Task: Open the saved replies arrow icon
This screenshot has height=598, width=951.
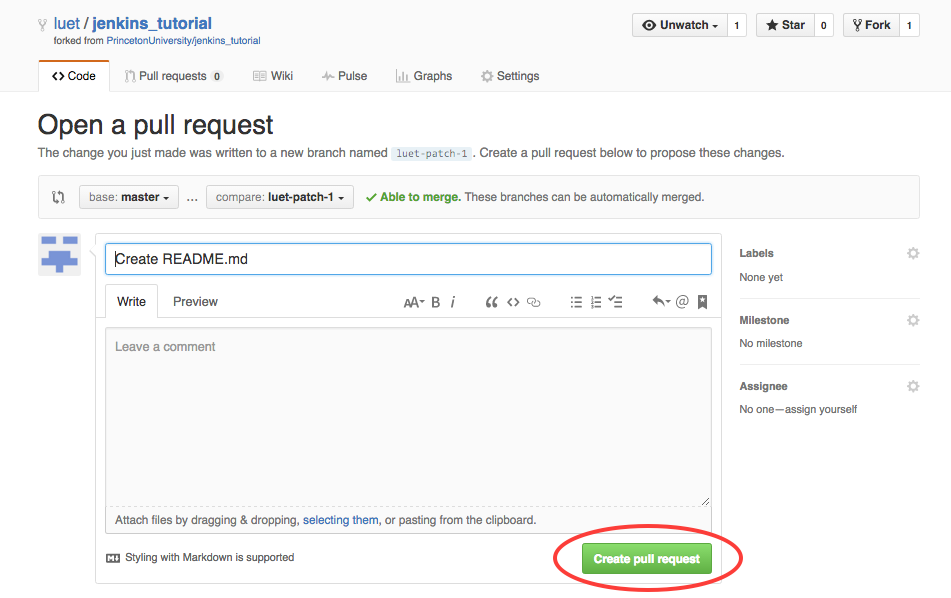Action: pos(661,301)
